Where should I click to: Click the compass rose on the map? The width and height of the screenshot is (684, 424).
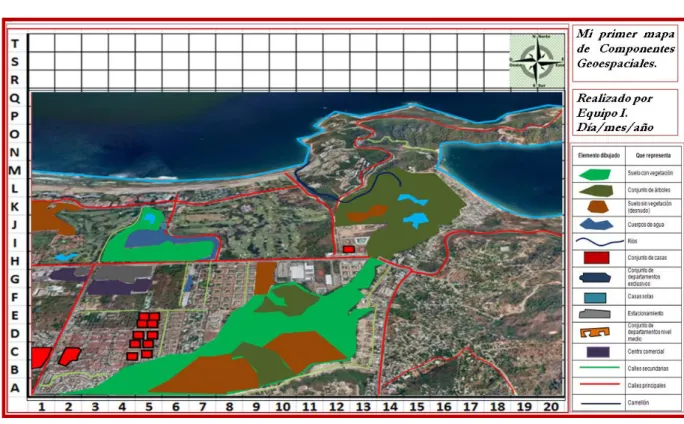click(x=537, y=61)
